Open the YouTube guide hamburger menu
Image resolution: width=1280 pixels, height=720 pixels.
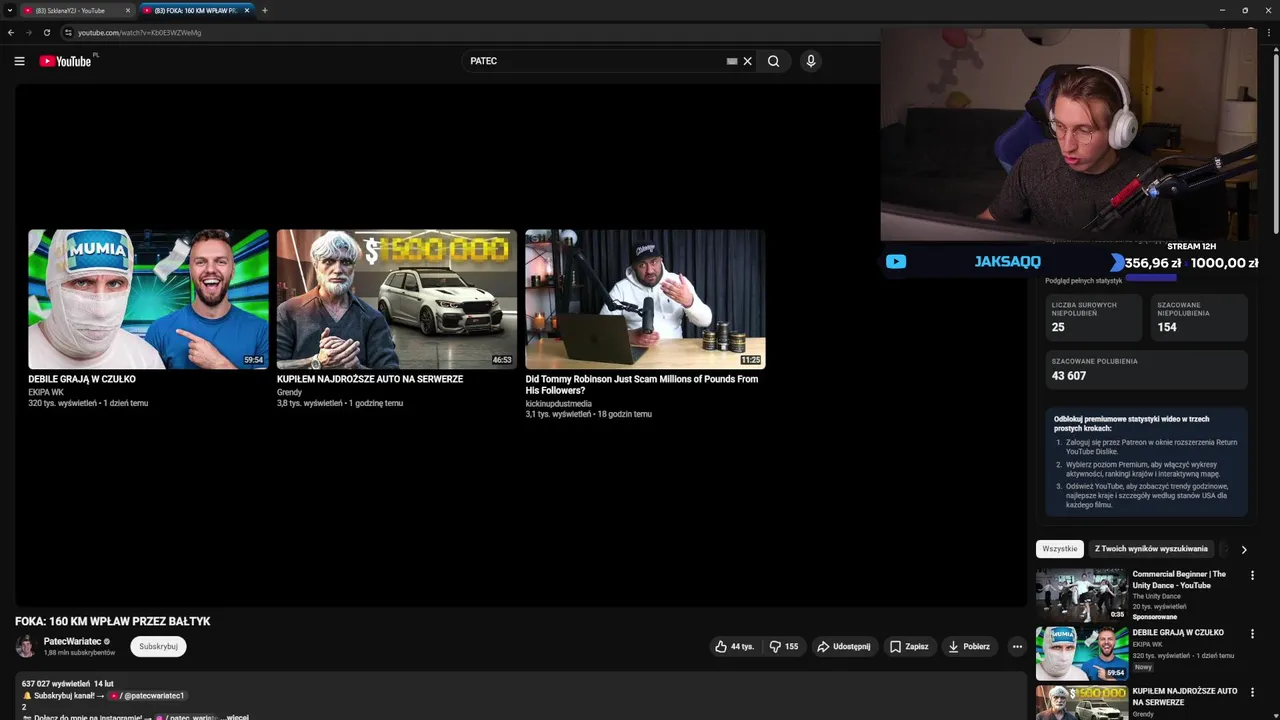(19, 61)
